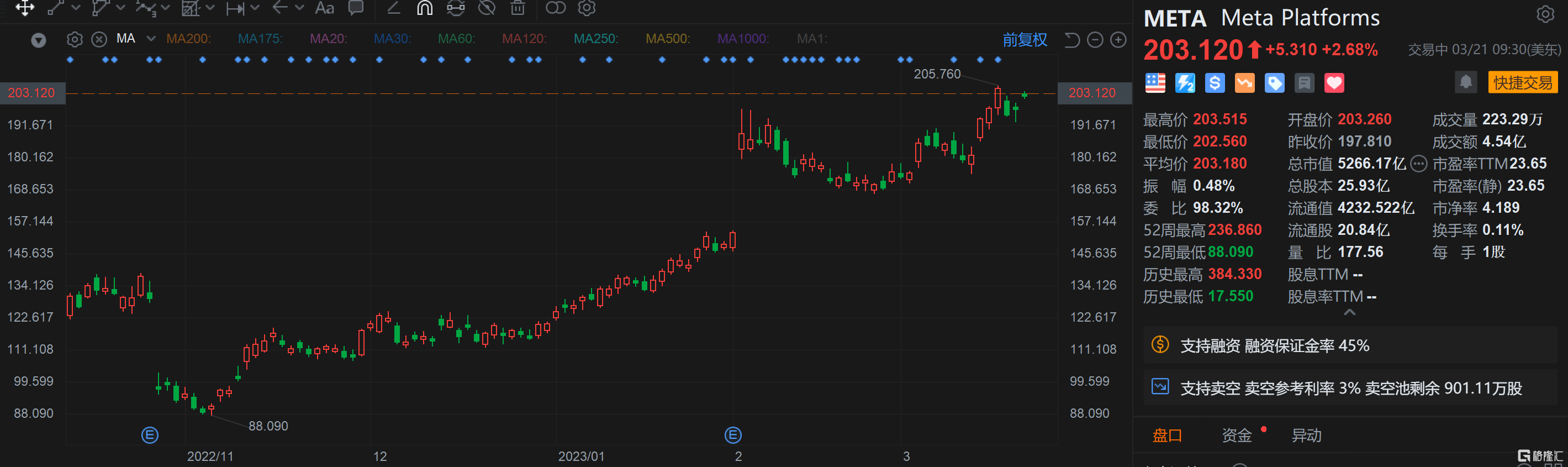Expand the wave pattern tool dropdown
Image resolution: width=1568 pixels, height=467 pixels.
(x=166, y=8)
